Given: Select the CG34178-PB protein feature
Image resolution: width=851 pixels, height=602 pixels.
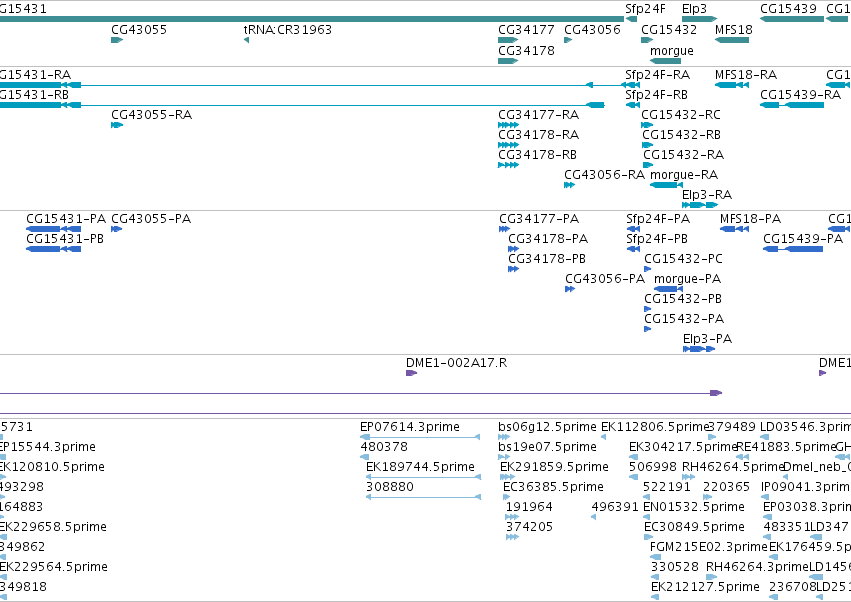Looking at the screenshot, I should pyautogui.click(x=513, y=269).
